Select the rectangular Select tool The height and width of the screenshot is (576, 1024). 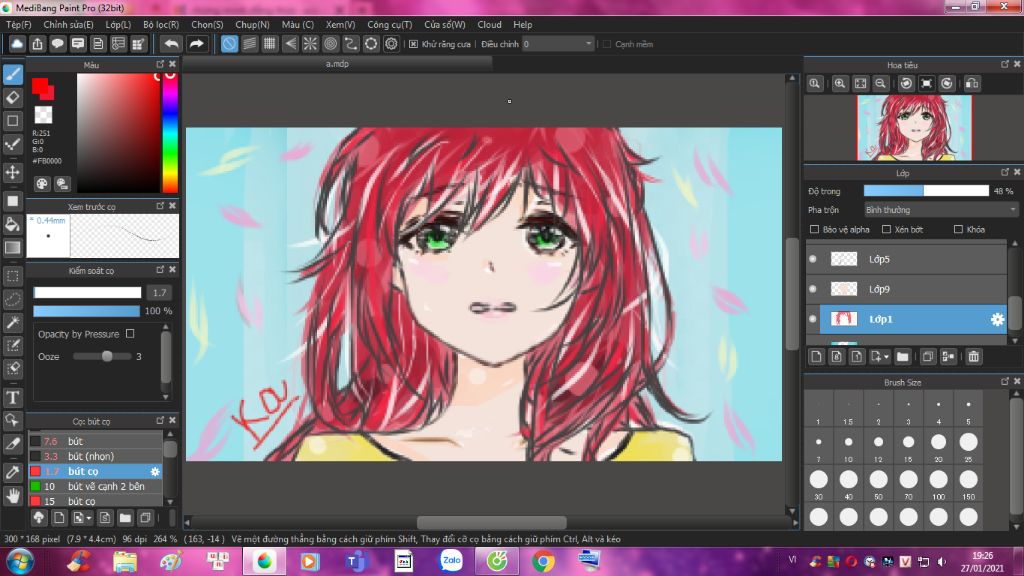pos(13,276)
